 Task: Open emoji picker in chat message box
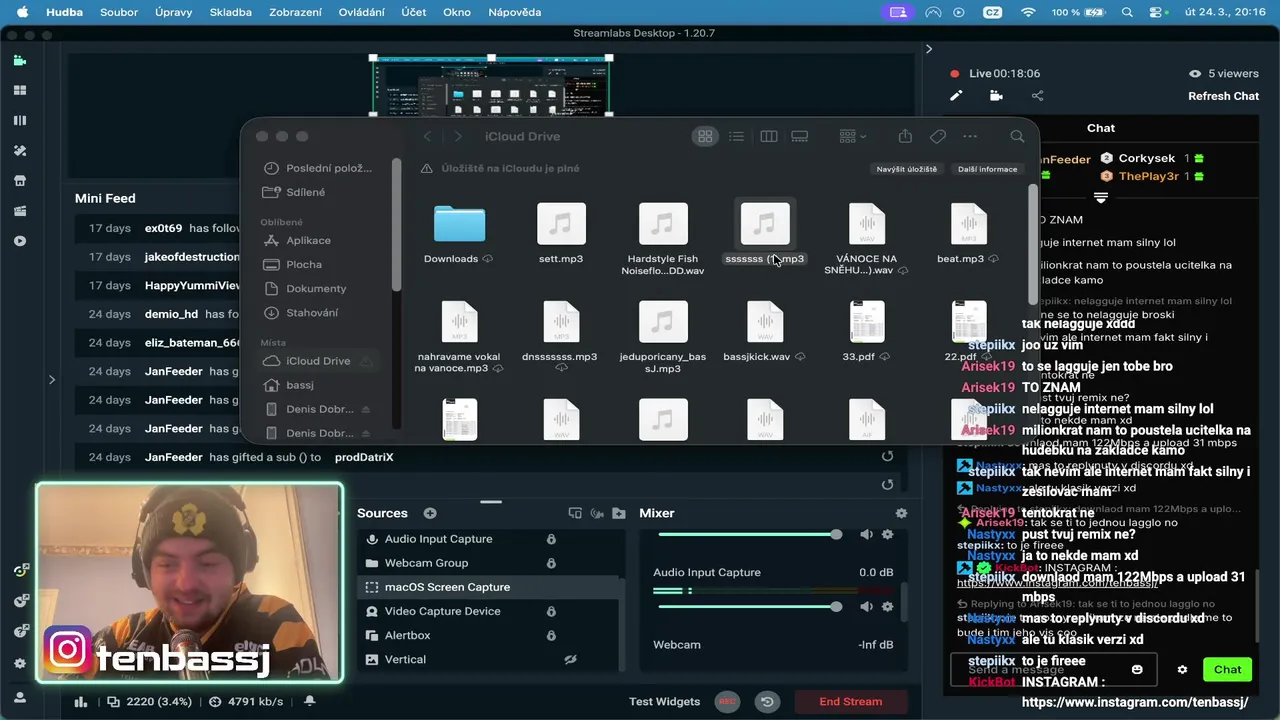1137,669
